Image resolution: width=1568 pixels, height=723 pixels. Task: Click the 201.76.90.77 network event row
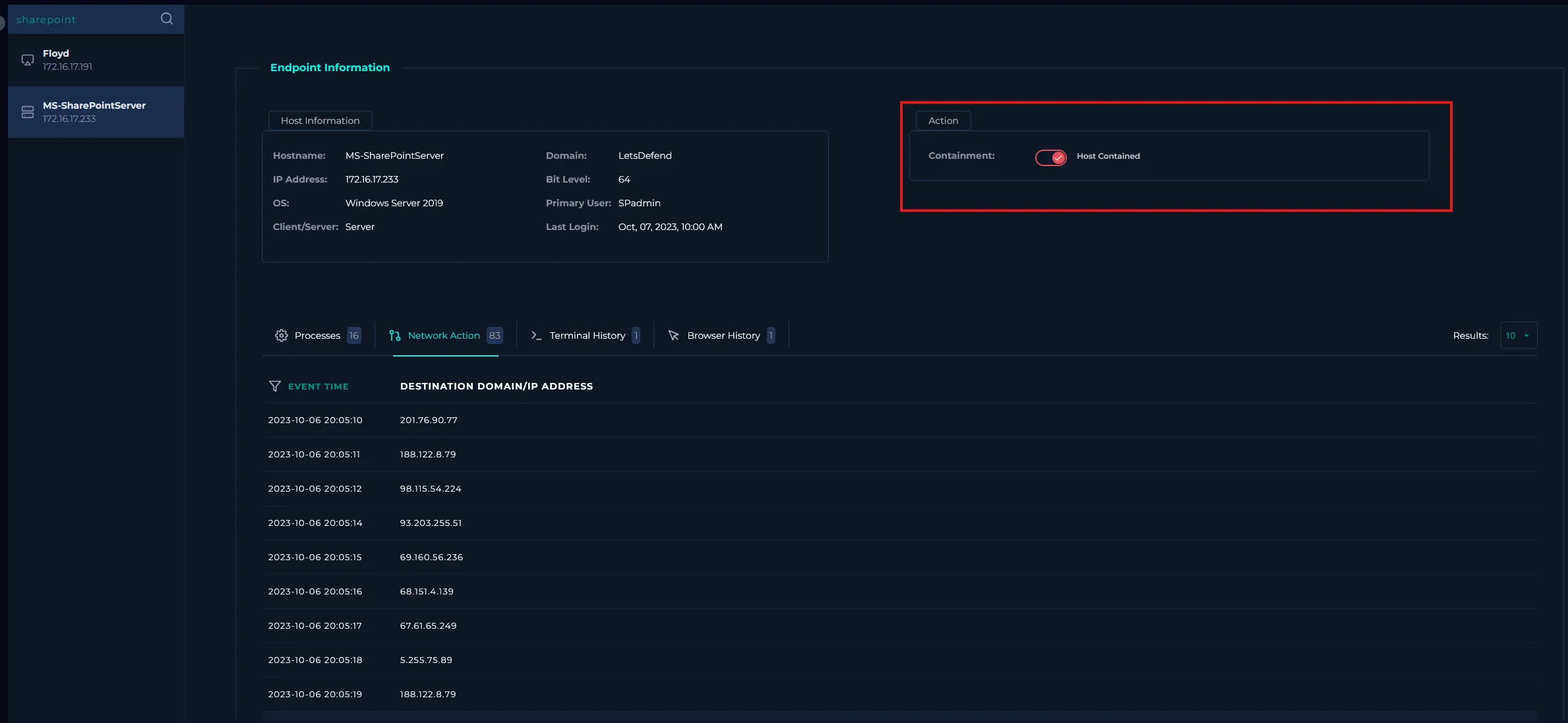tap(429, 420)
